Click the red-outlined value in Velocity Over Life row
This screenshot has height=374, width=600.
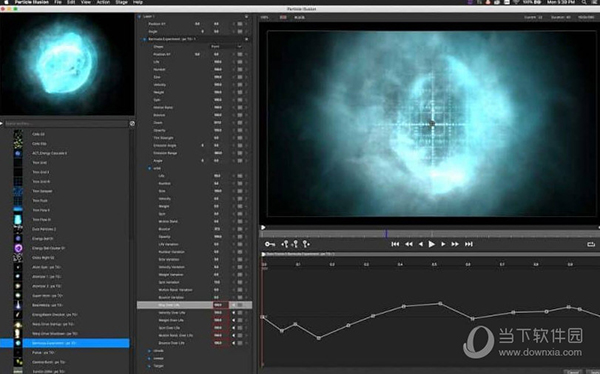pos(220,313)
